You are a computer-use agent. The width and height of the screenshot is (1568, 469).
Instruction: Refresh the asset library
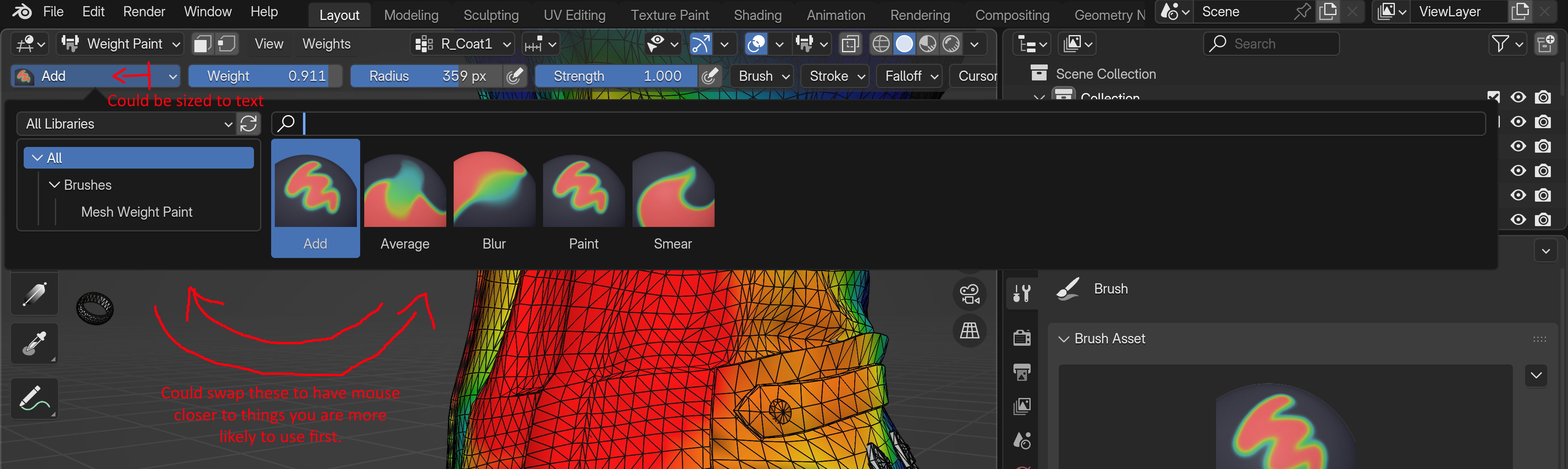248,124
